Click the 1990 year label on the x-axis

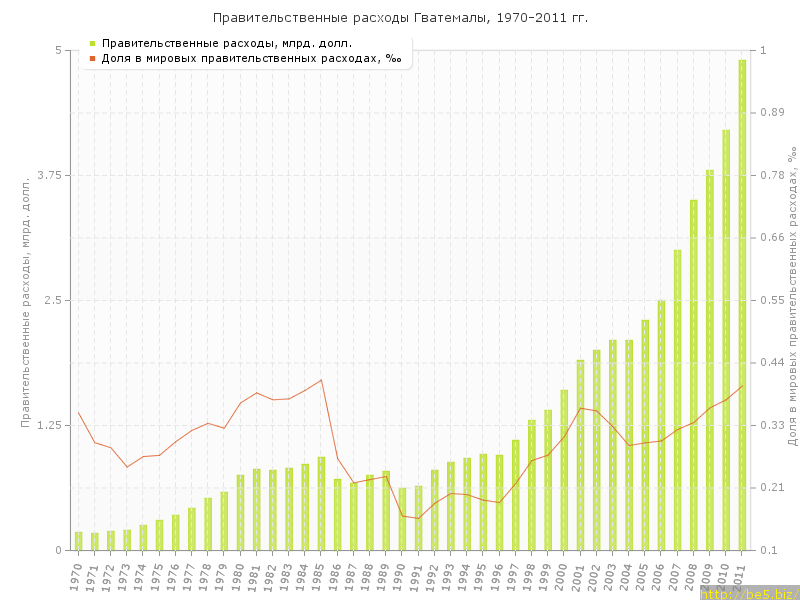coord(399,576)
